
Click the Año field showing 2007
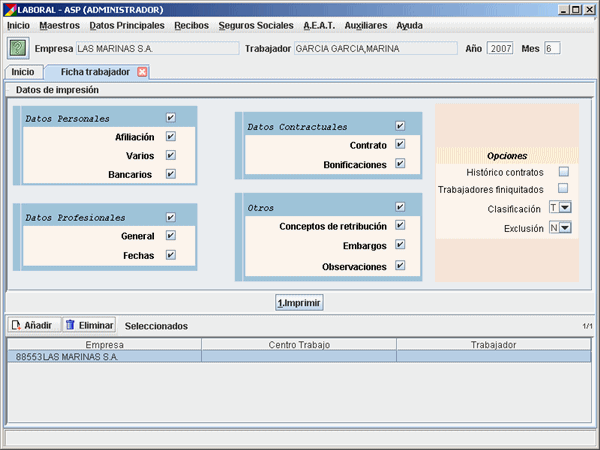500,49
